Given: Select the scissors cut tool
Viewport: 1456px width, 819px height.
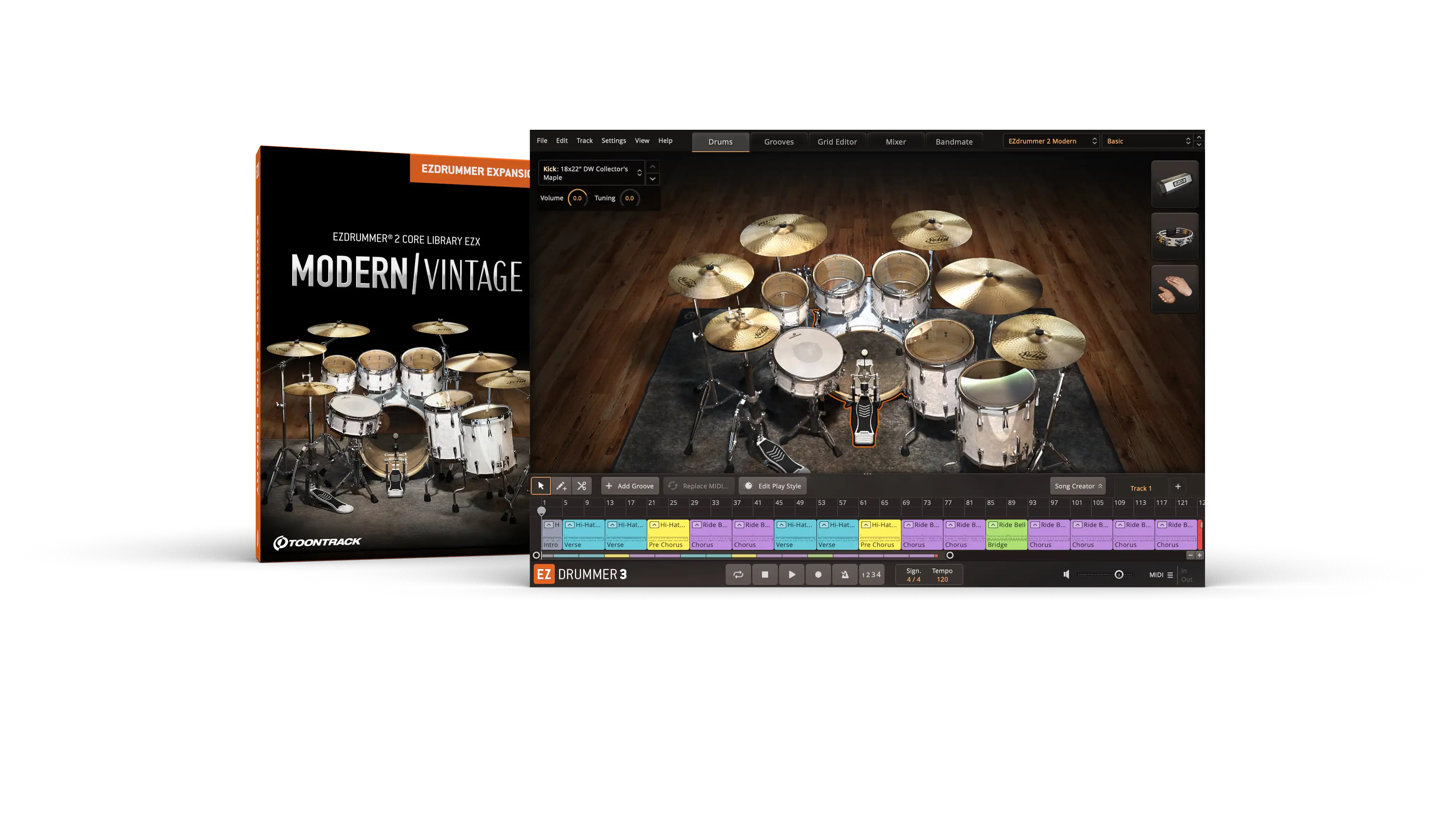Looking at the screenshot, I should click(582, 486).
